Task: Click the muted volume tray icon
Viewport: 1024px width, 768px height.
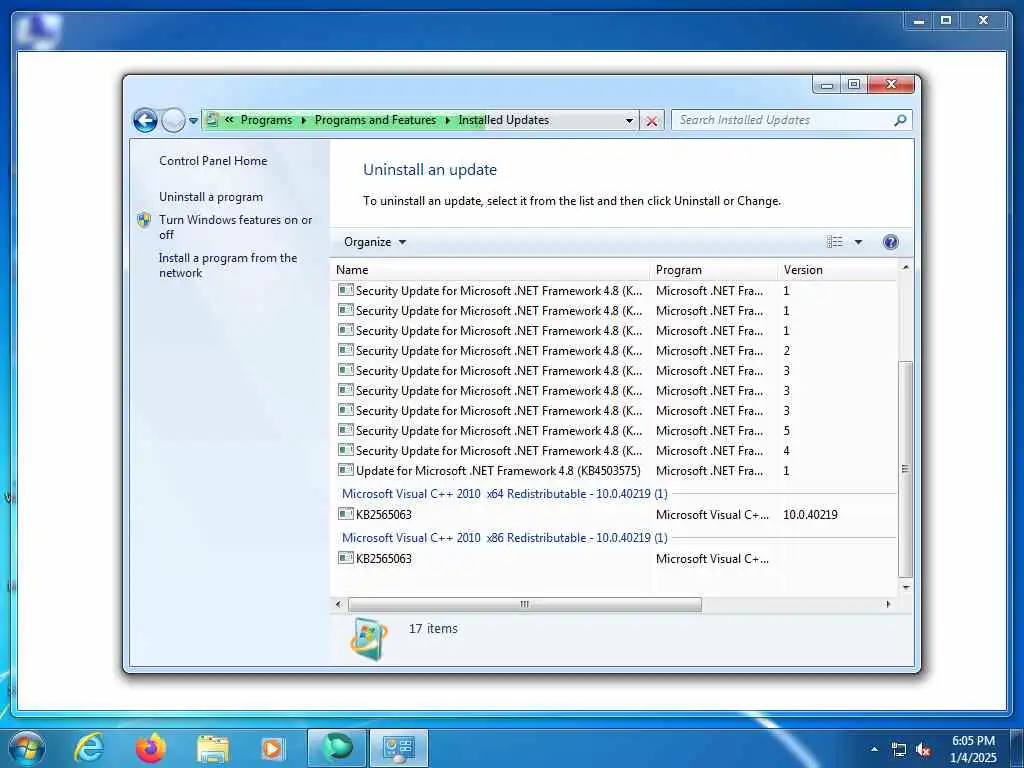Action: tap(923, 750)
